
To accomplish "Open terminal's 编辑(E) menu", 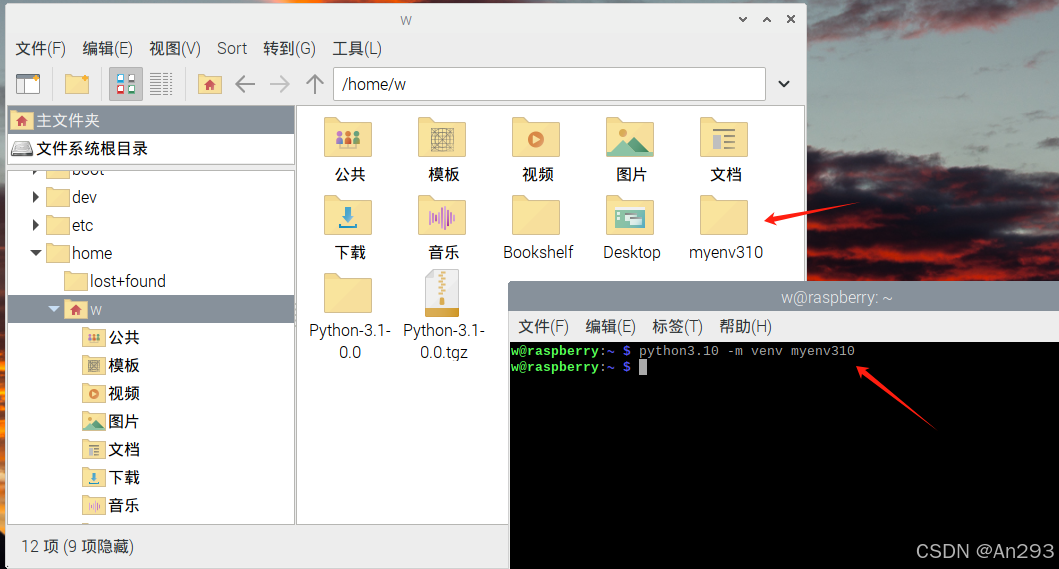I will coord(610,327).
